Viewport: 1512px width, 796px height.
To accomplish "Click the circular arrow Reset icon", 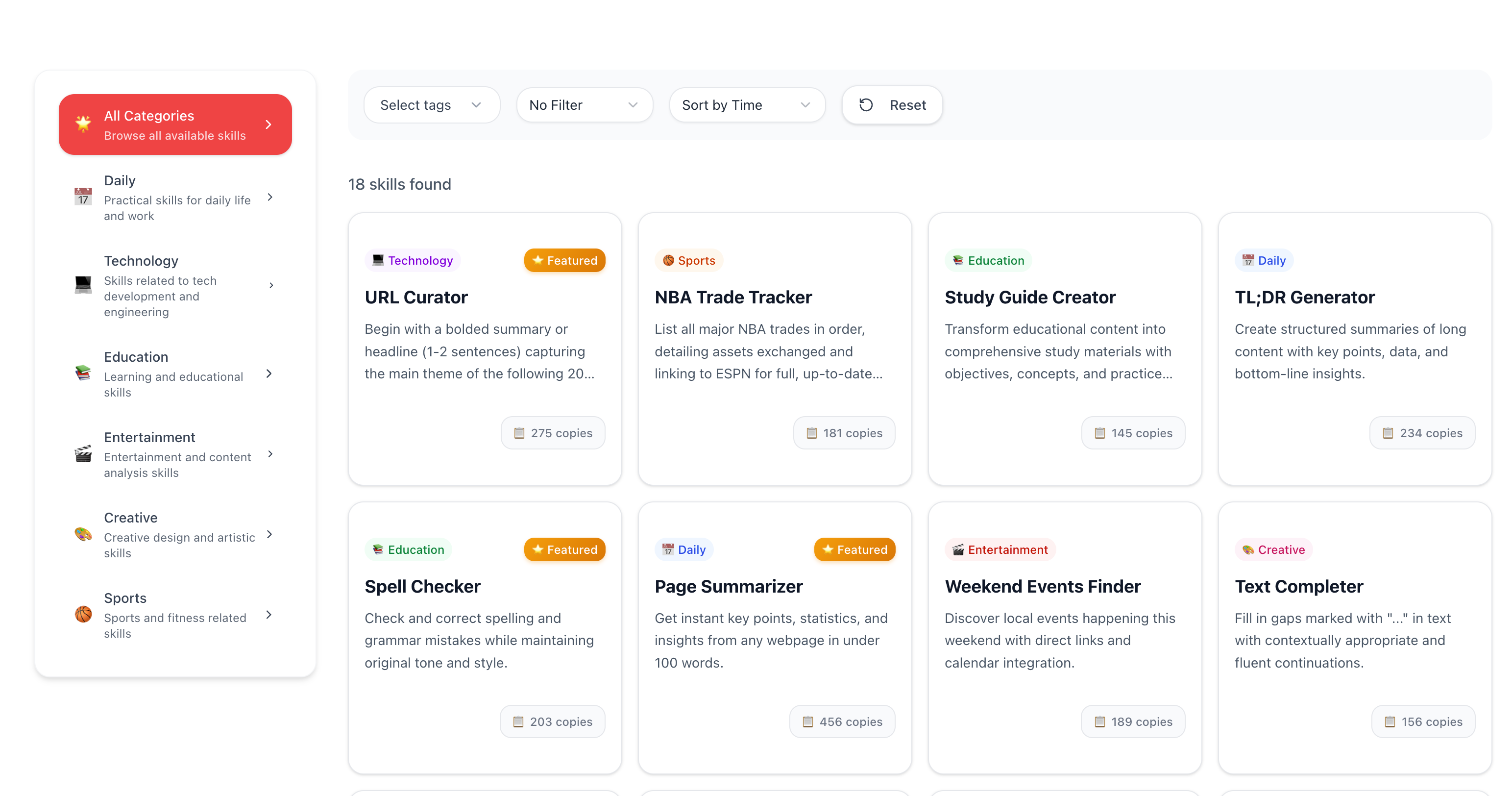I will 866,105.
